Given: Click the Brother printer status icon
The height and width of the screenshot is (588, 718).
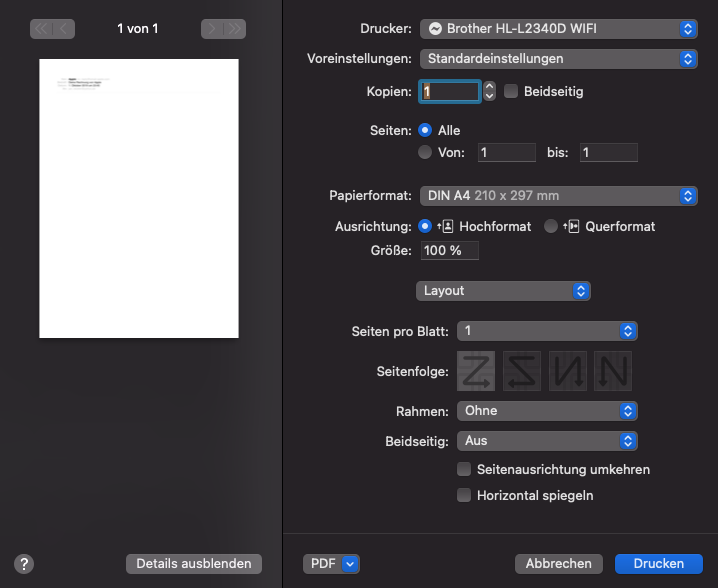Looking at the screenshot, I should click(x=435, y=29).
